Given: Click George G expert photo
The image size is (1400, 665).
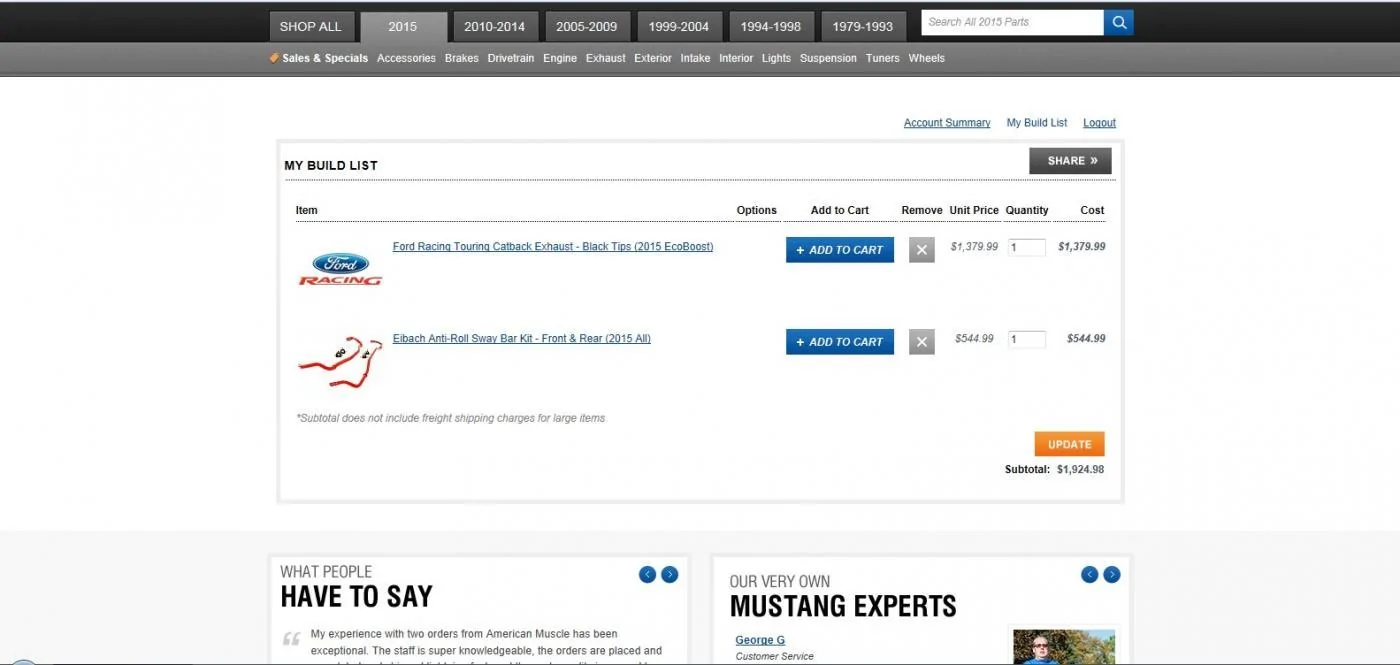Looking at the screenshot, I should (x=1063, y=647).
